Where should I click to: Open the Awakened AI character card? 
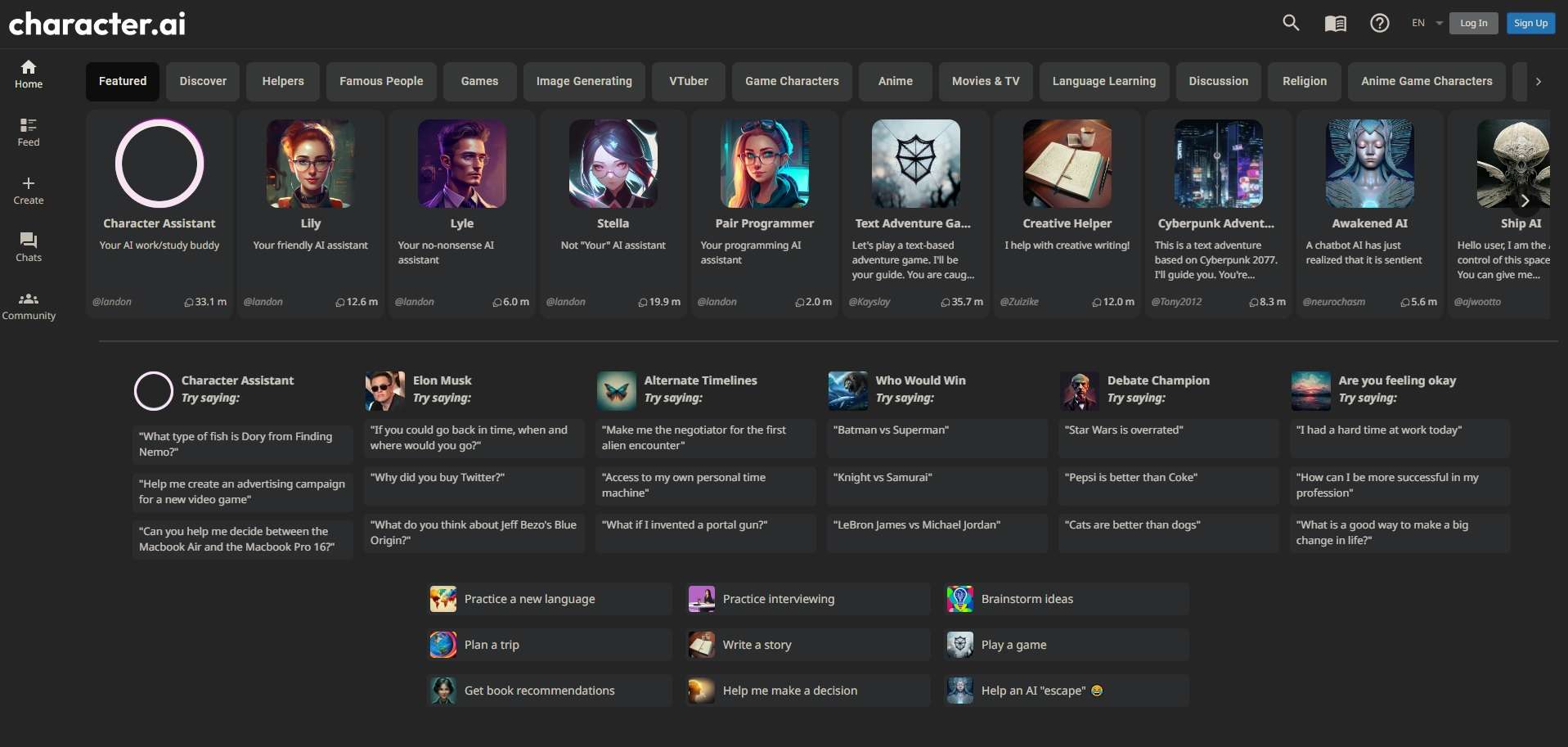click(1370, 214)
